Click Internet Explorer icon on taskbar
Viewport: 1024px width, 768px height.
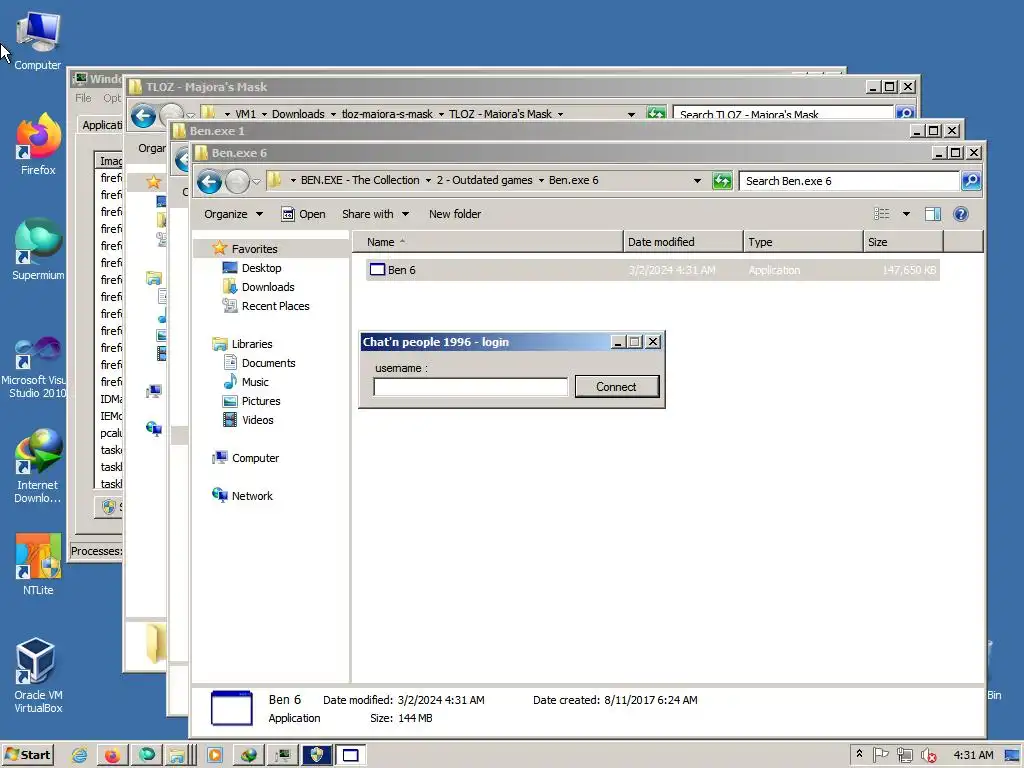[80, 756]
